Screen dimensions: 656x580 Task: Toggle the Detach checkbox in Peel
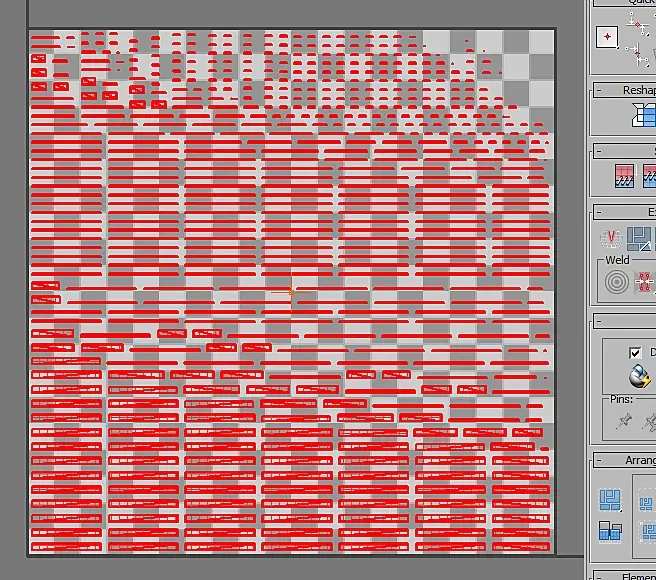[635, 353]
